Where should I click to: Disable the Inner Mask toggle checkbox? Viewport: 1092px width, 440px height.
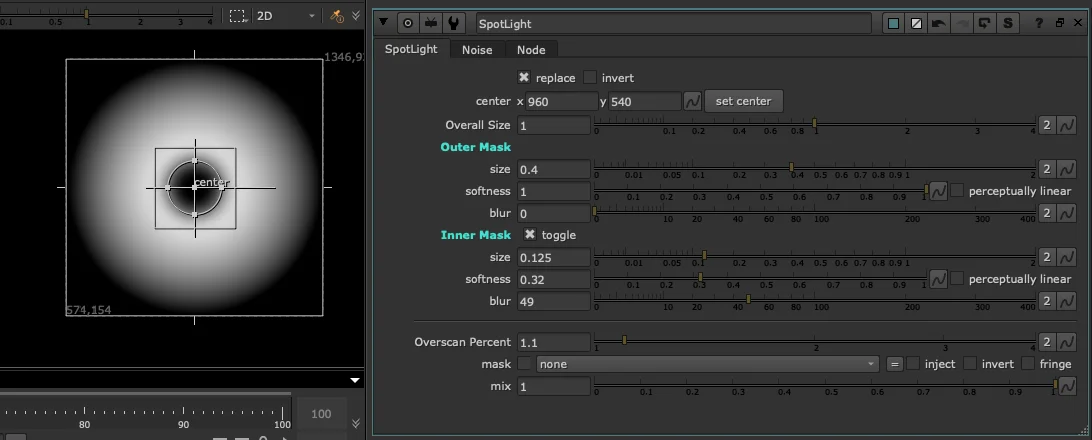(530, 235)
